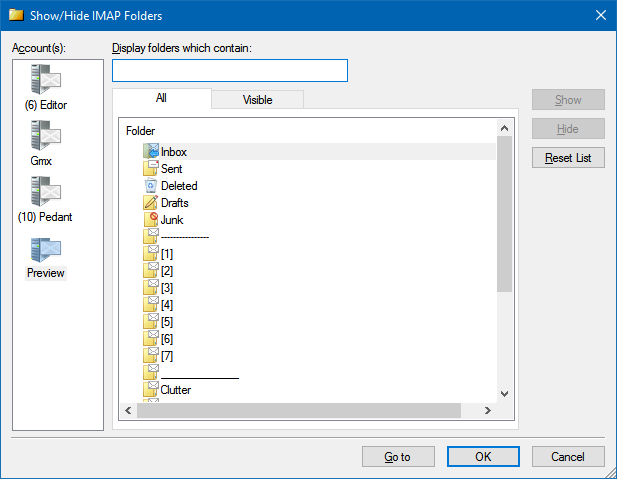Click the Junk folder icon
Screen dimensions: 617x479
coord(151,219)
